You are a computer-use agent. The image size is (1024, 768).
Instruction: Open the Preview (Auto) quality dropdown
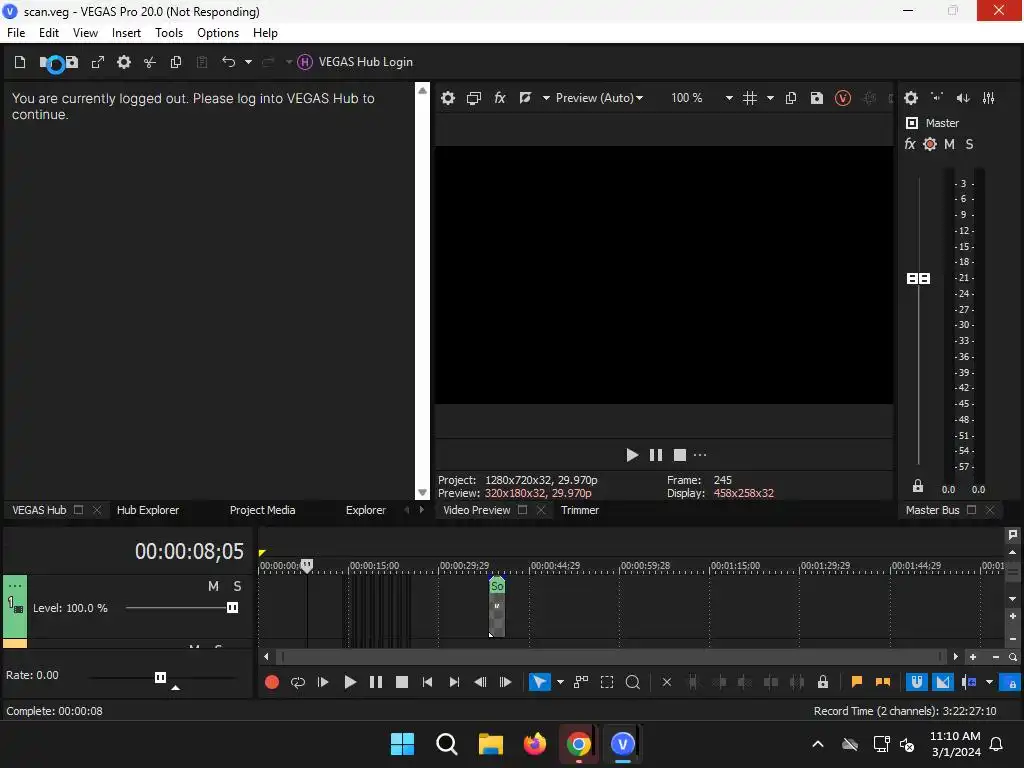tap(600, 98)
